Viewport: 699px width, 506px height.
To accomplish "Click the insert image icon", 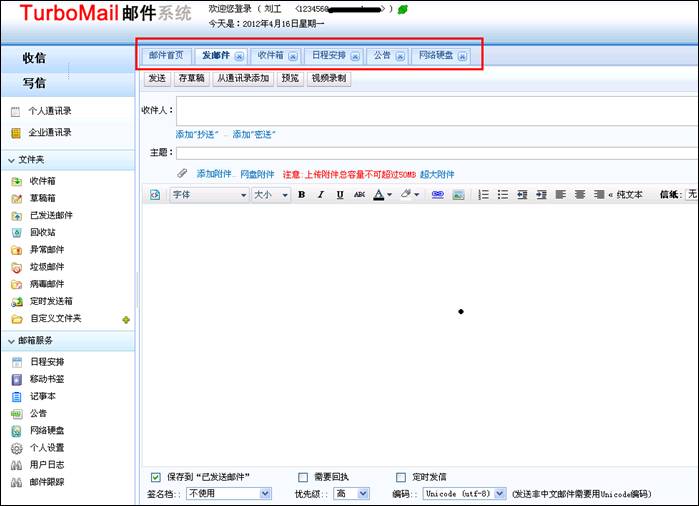I will [x=457, y=195].
